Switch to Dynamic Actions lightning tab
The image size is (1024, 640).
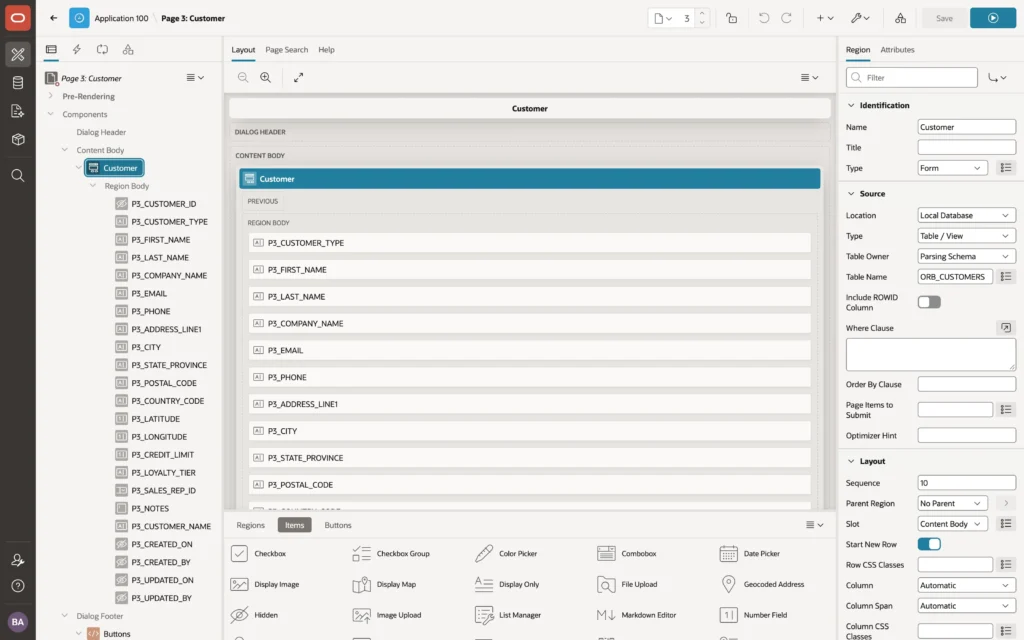pyautogui.click(x=76, y=50)
